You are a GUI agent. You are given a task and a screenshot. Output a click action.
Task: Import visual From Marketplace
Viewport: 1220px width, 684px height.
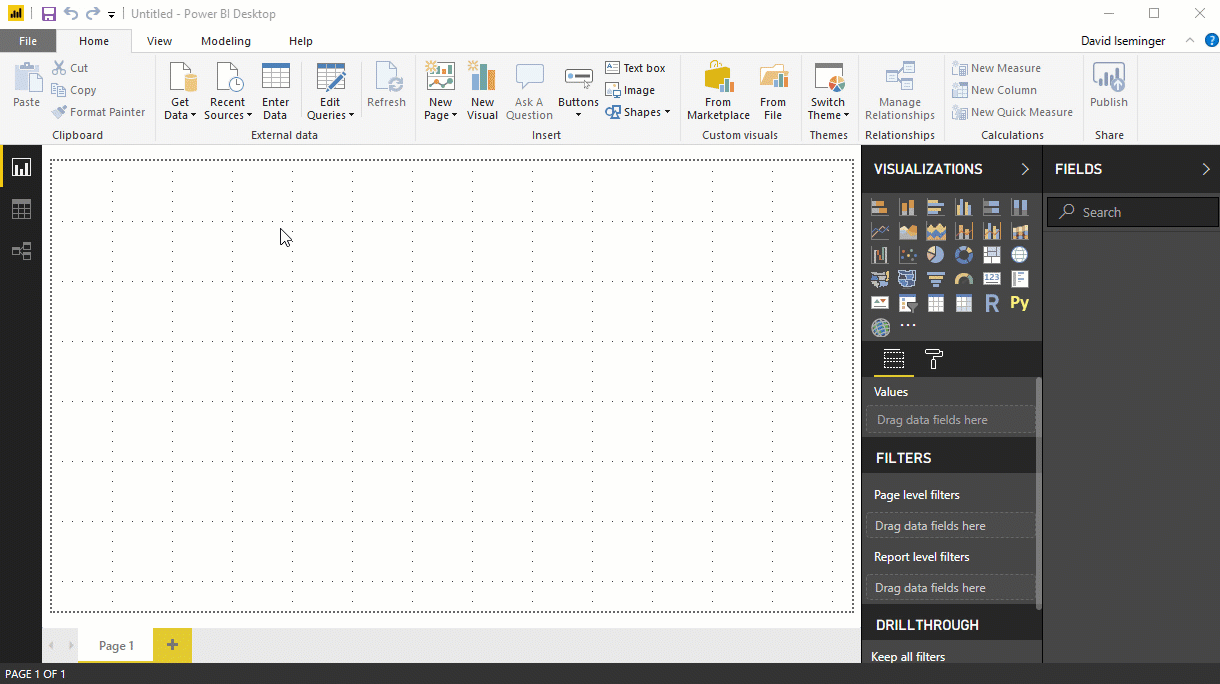pyautogui.click(x=718, y=92)
